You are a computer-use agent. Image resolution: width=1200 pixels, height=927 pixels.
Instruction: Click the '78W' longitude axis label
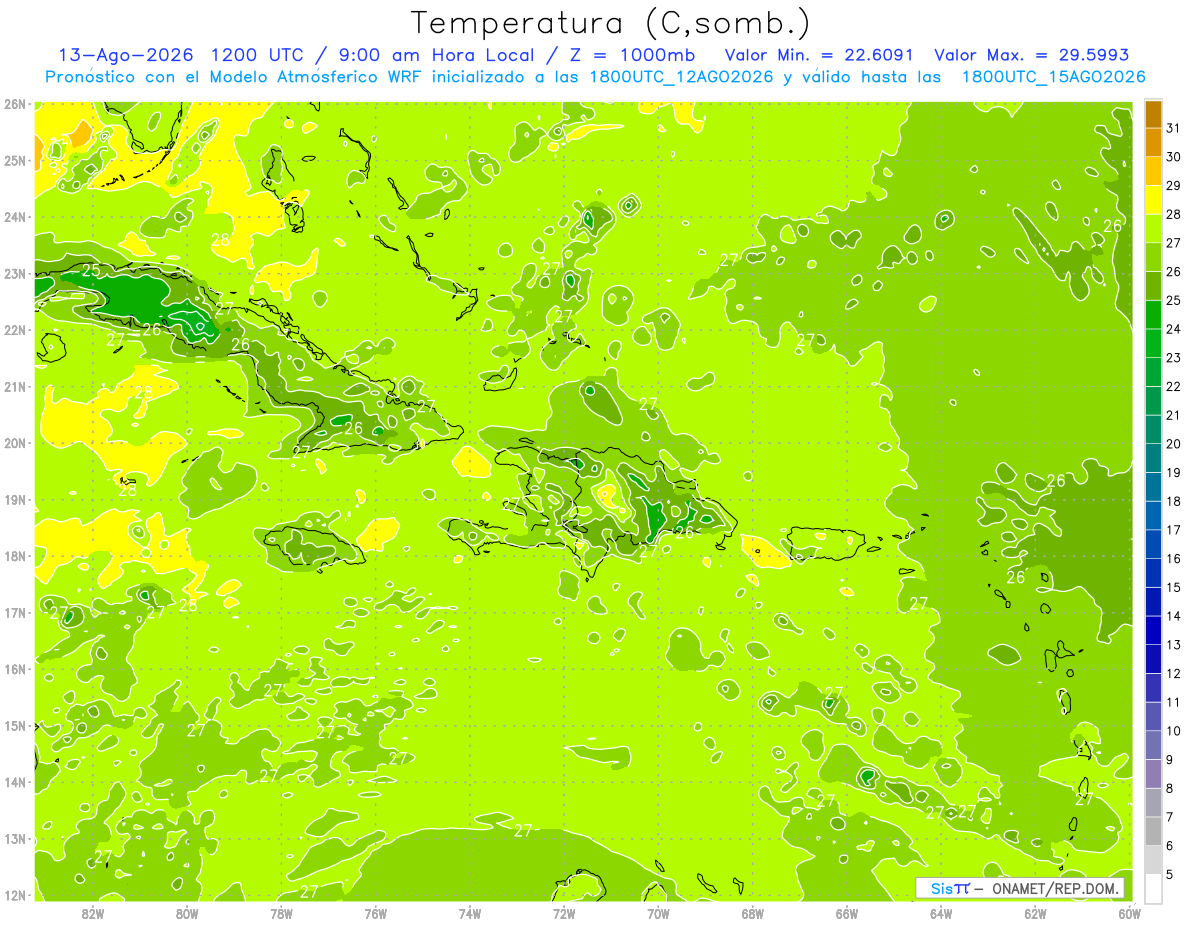[x=281, y=913]
